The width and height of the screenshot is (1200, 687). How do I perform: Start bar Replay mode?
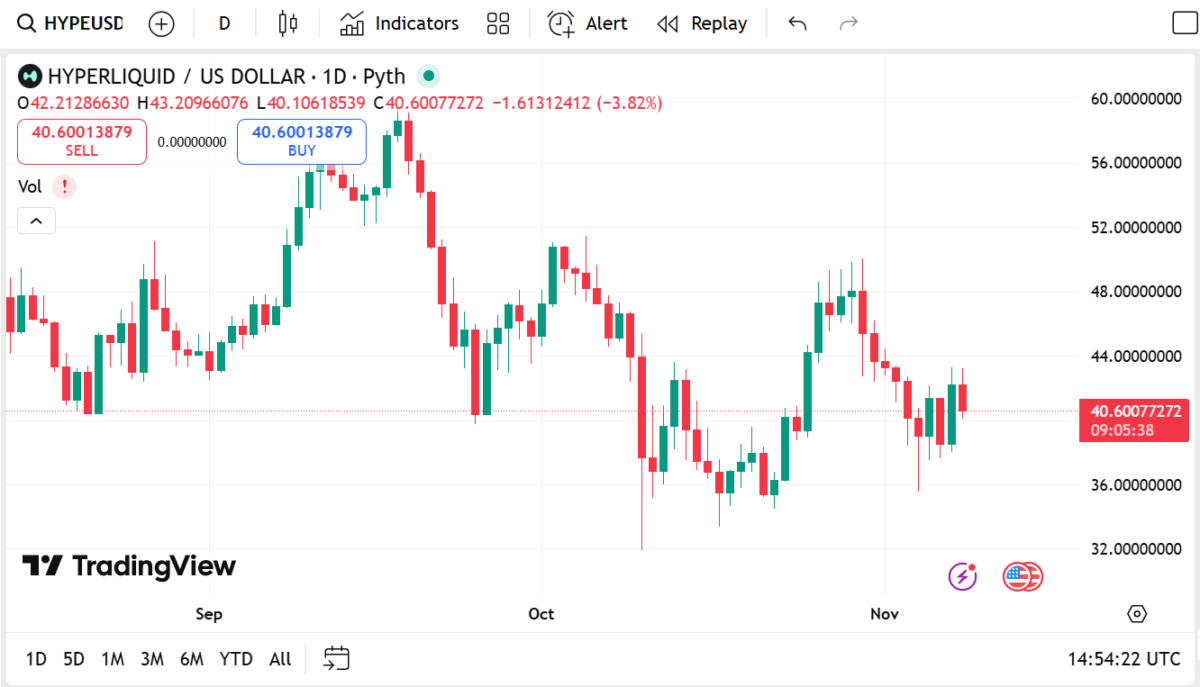pos(702,24)
